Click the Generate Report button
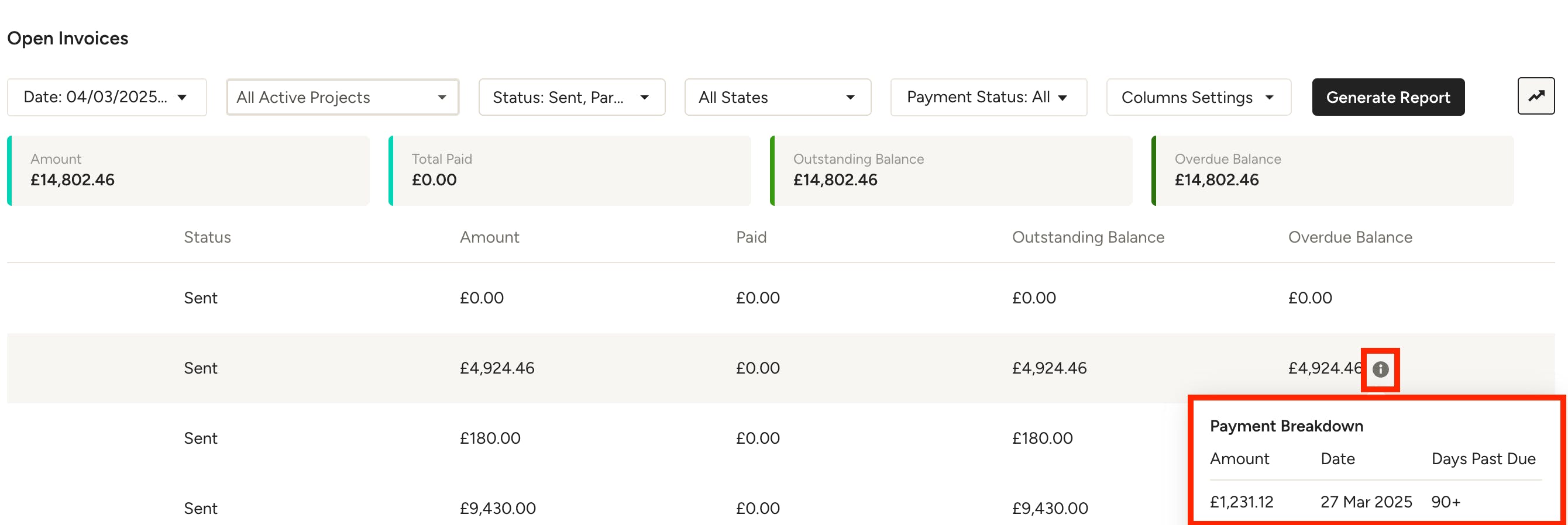 coord(1387,96)
